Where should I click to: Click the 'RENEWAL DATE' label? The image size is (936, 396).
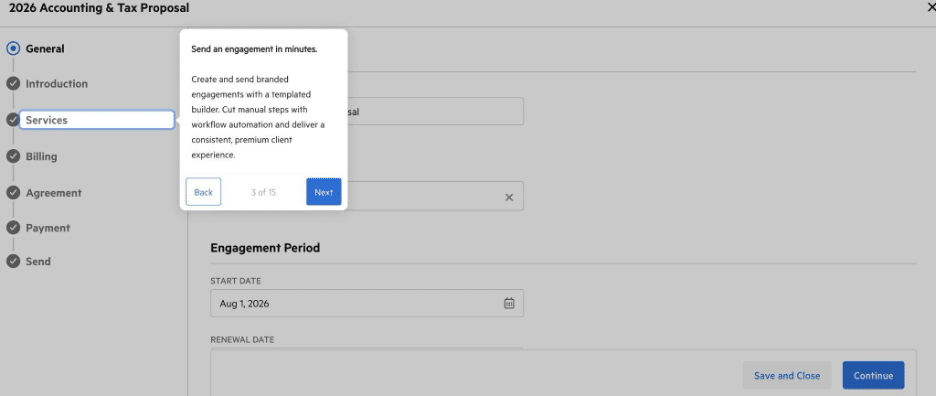[242, 339]
